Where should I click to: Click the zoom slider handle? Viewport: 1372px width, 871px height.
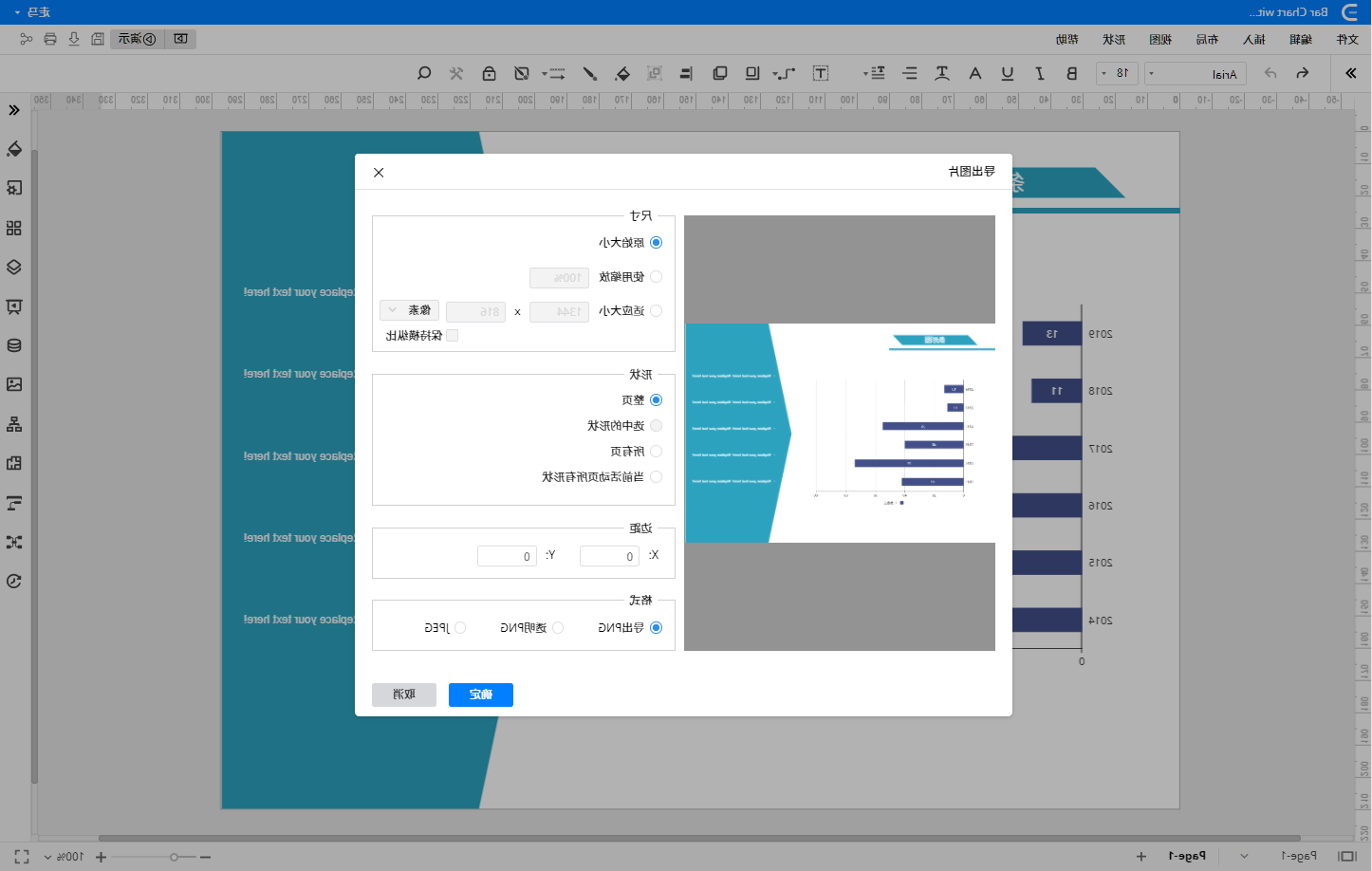click(174, 857)
